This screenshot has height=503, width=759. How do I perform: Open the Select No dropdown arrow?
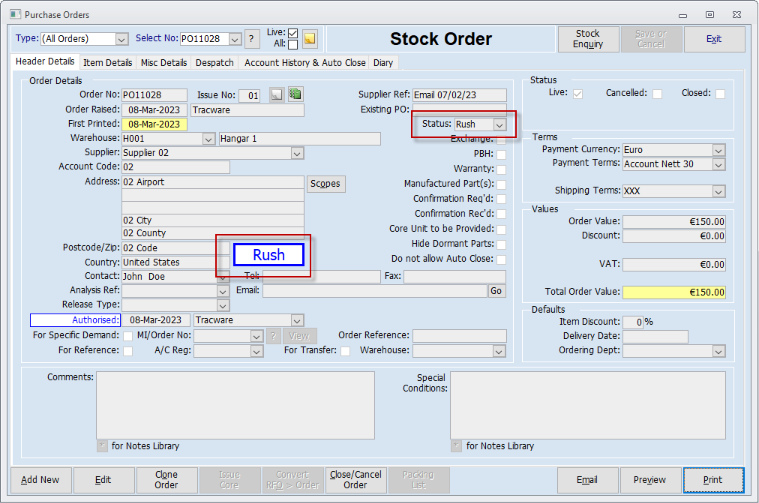click(235, 39)
